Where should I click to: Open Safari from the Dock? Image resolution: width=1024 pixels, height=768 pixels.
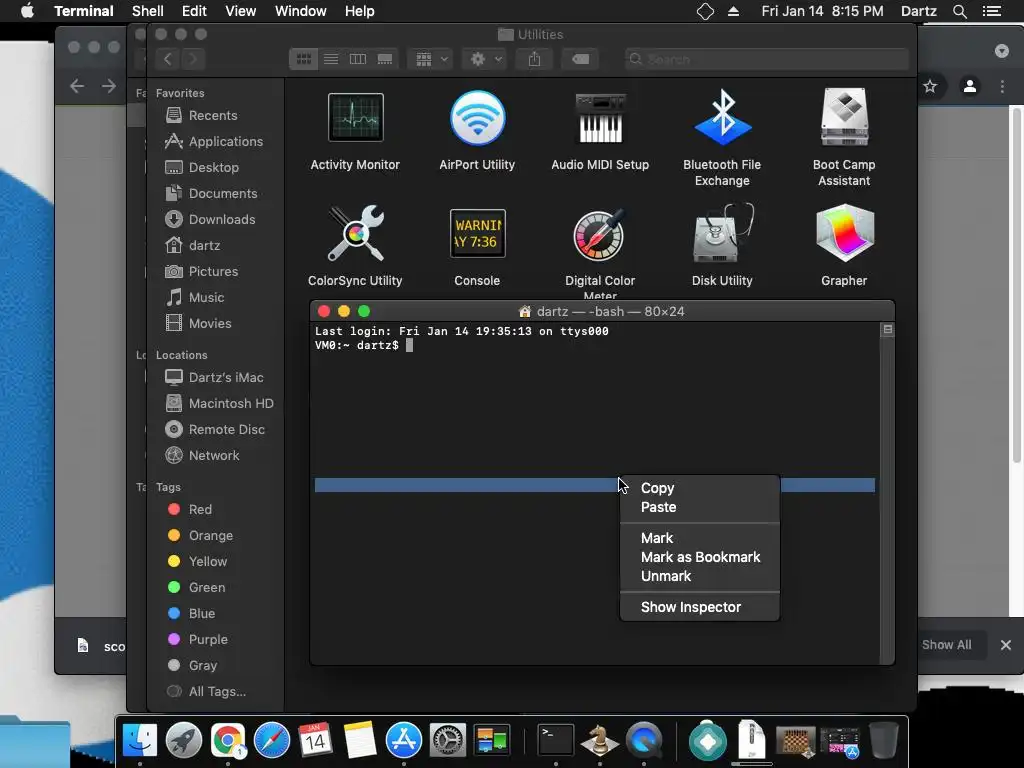coord(272,739)
